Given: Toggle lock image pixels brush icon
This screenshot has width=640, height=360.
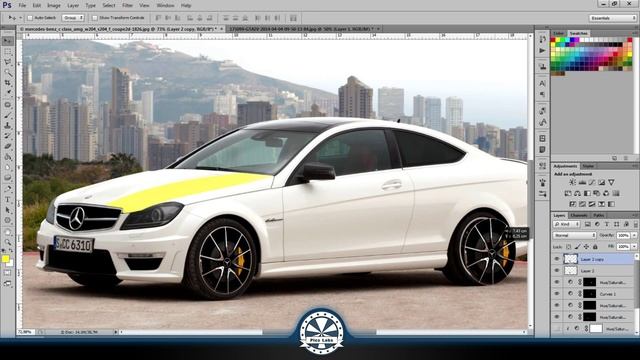Looking at the screenshot, I should 578,247.
